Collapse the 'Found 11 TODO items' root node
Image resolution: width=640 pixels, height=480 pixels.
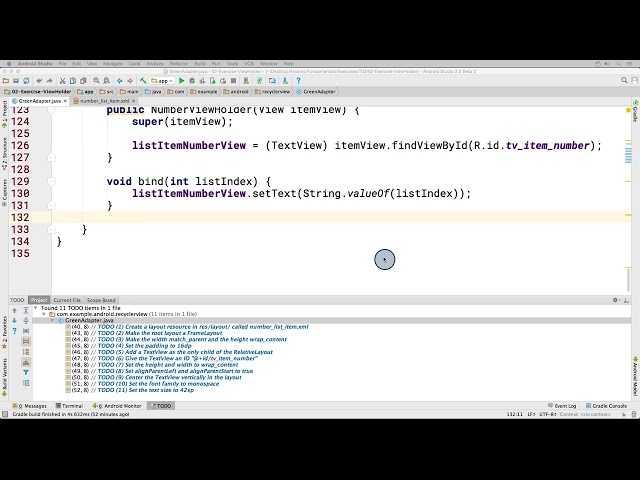coord(36,308)
